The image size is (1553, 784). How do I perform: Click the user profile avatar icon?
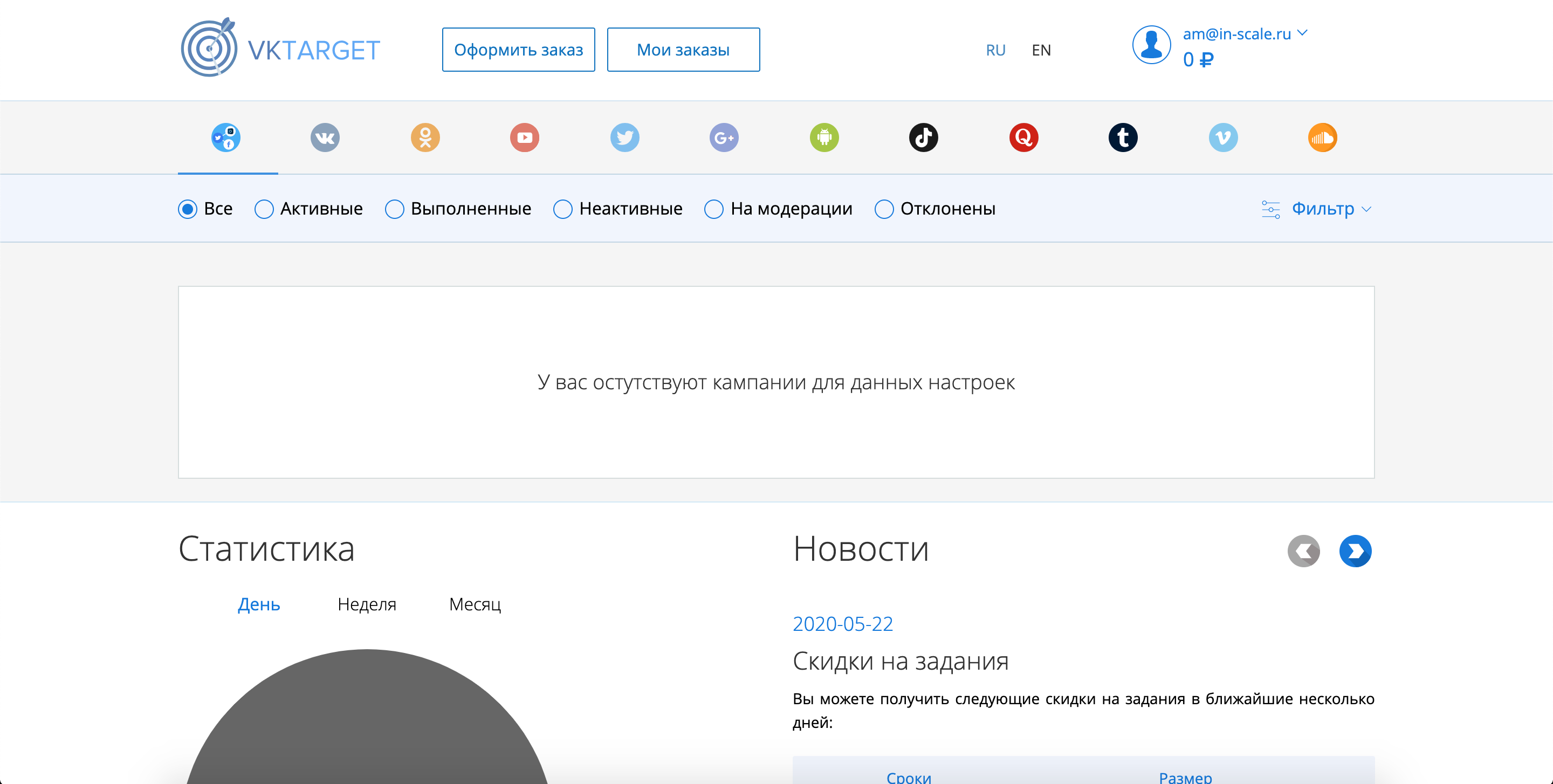tap(1151, 45)
